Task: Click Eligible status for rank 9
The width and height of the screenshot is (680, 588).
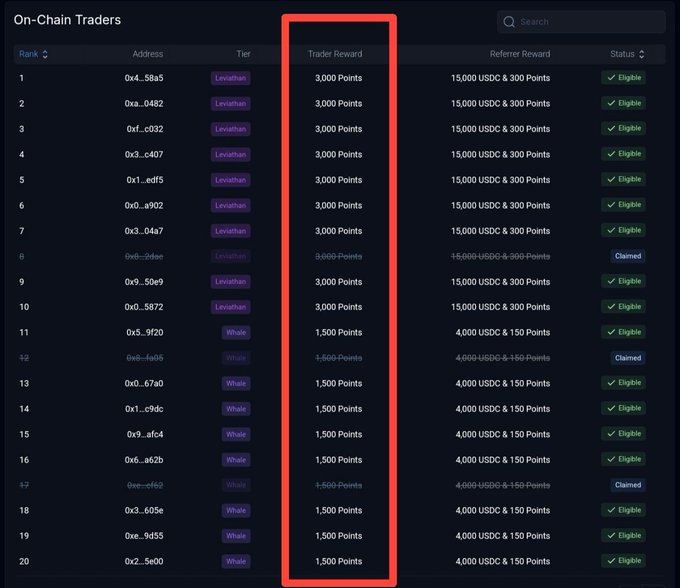Action: click(x=623, y=281)
